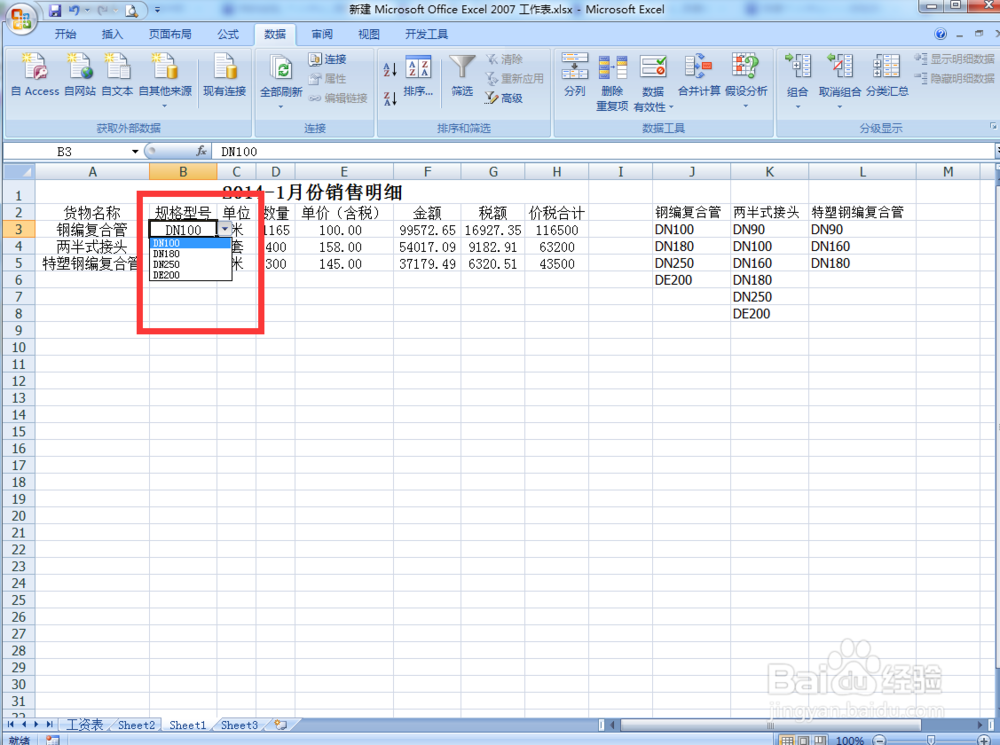
Task: Select cell 钢编复合管 in column A
Action: coord(92,230)
